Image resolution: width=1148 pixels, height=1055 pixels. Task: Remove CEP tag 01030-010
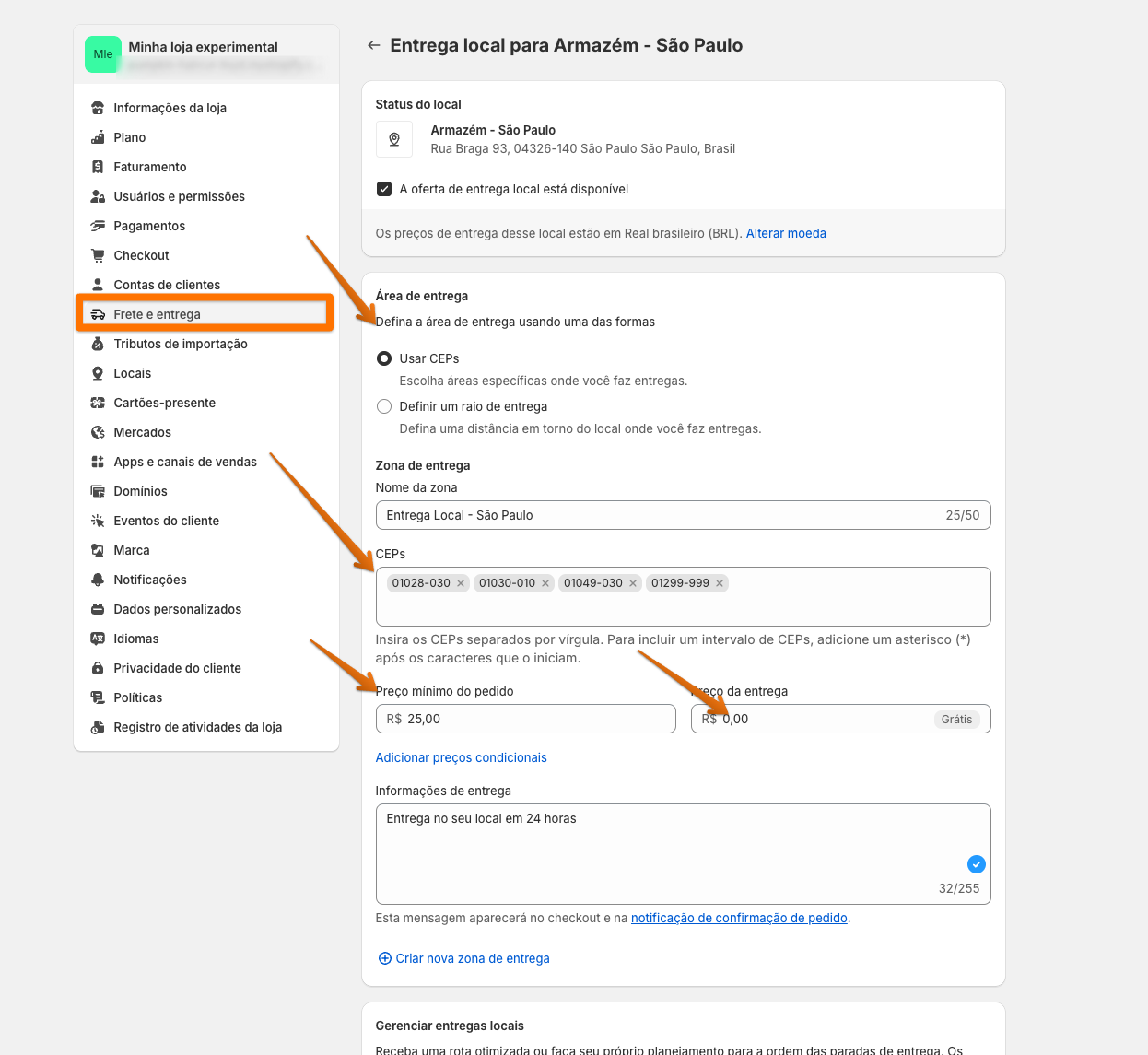click(x=545, y=583)
